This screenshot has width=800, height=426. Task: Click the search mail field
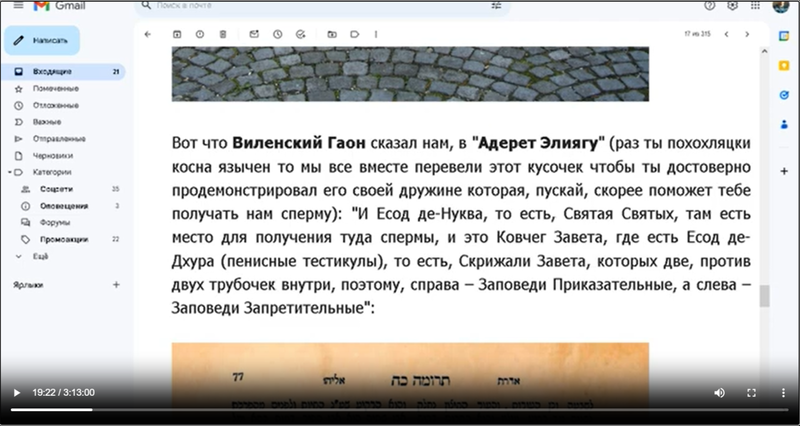pos(321,6)
